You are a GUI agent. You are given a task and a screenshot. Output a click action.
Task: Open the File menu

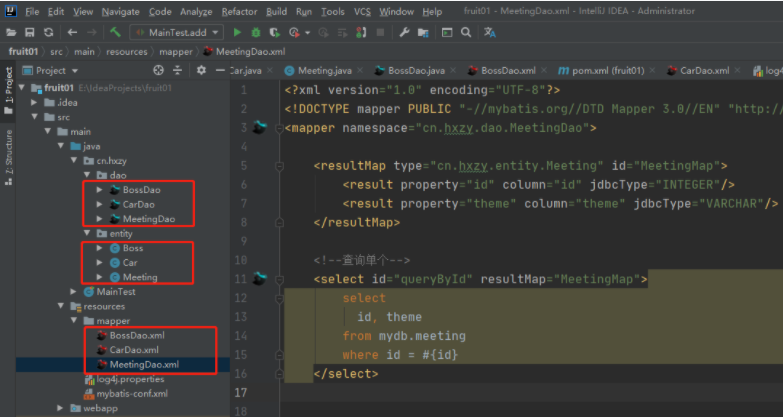pos(32,11)
